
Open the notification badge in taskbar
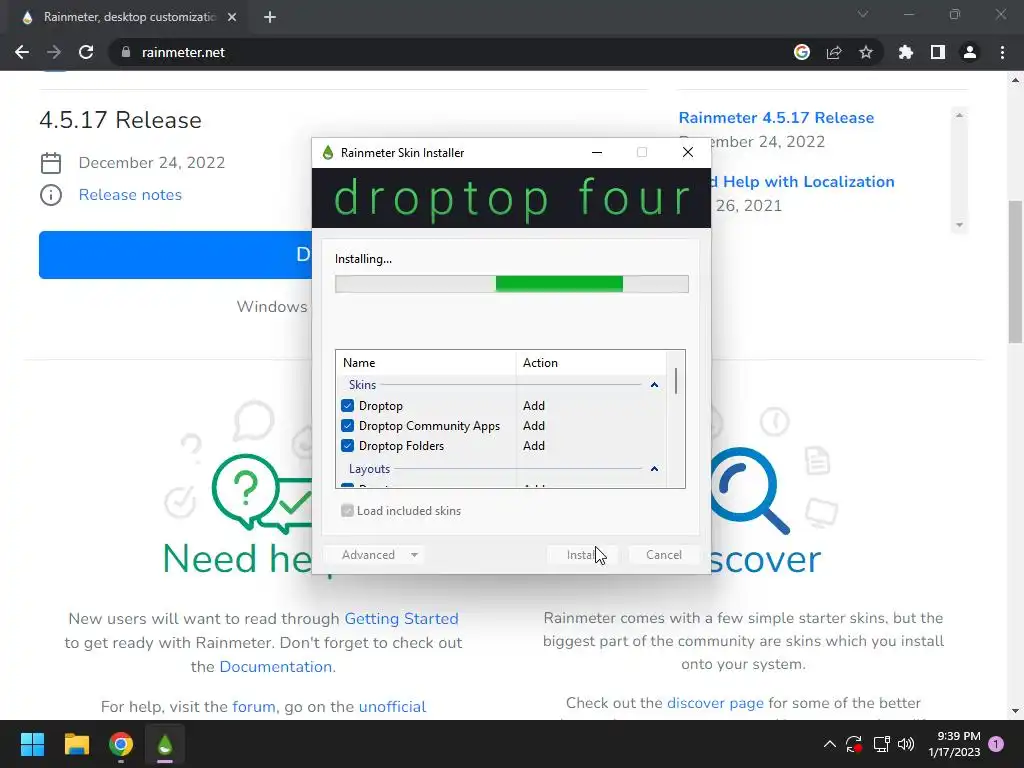pos(996,744)
